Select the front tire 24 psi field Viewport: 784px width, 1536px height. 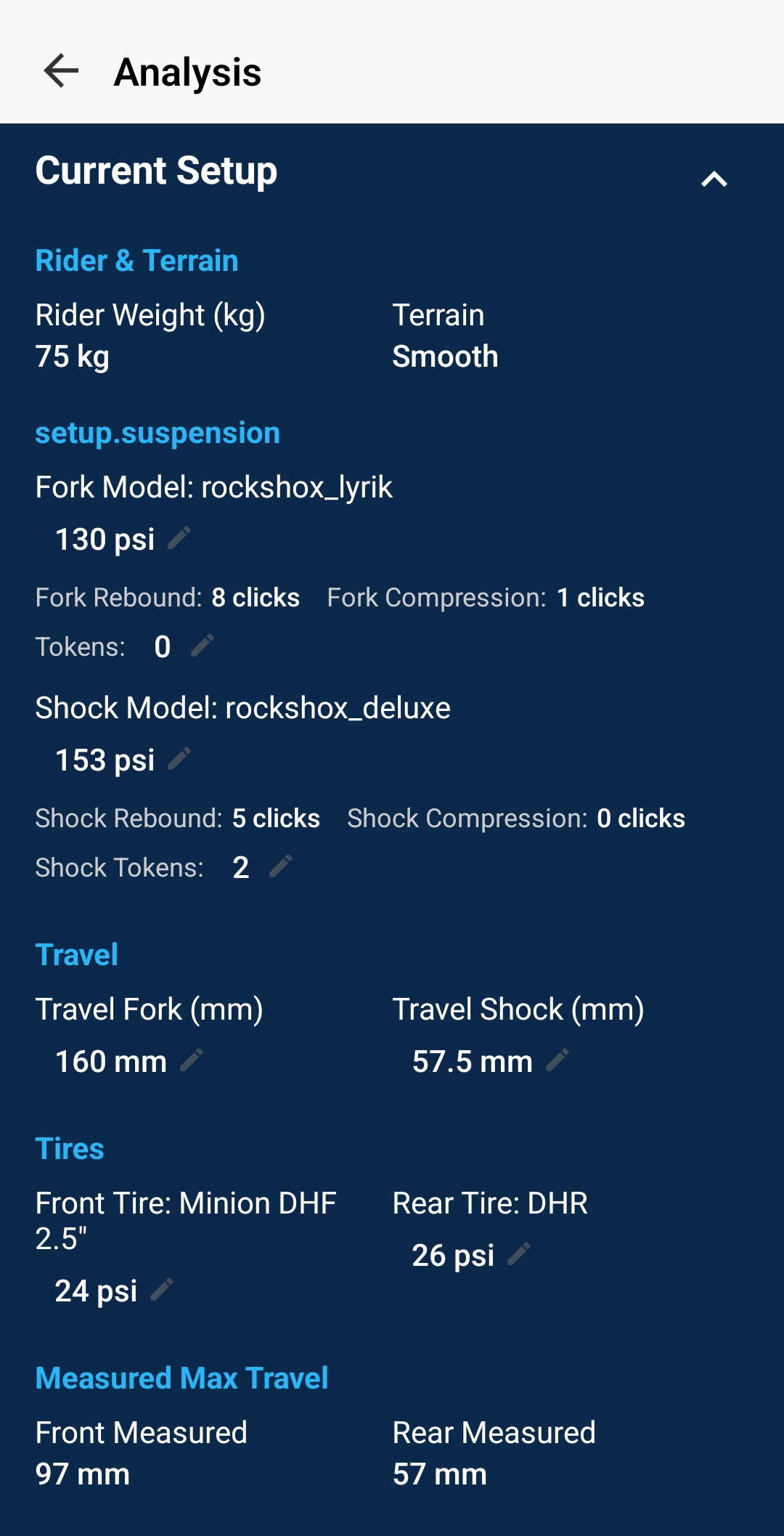(x=95, y=1290)
